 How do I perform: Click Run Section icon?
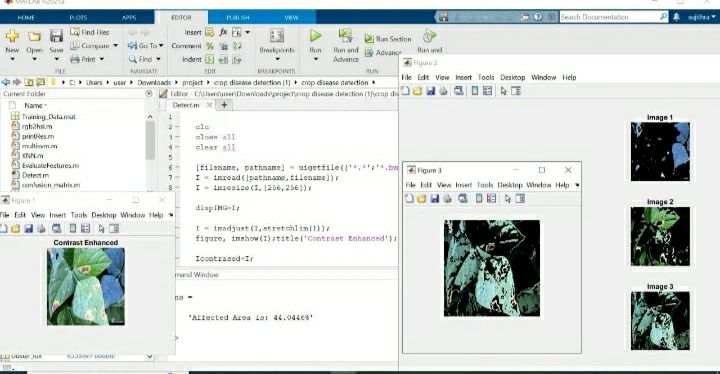[x=369, y=39]
